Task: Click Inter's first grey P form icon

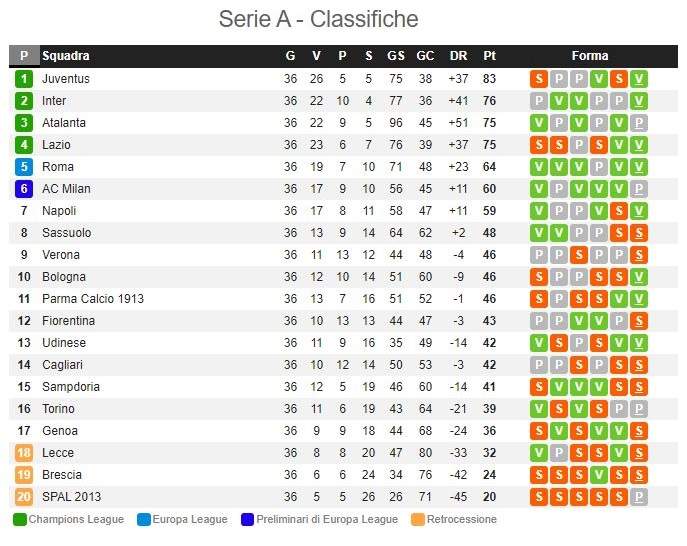Action: coord(538,101)
